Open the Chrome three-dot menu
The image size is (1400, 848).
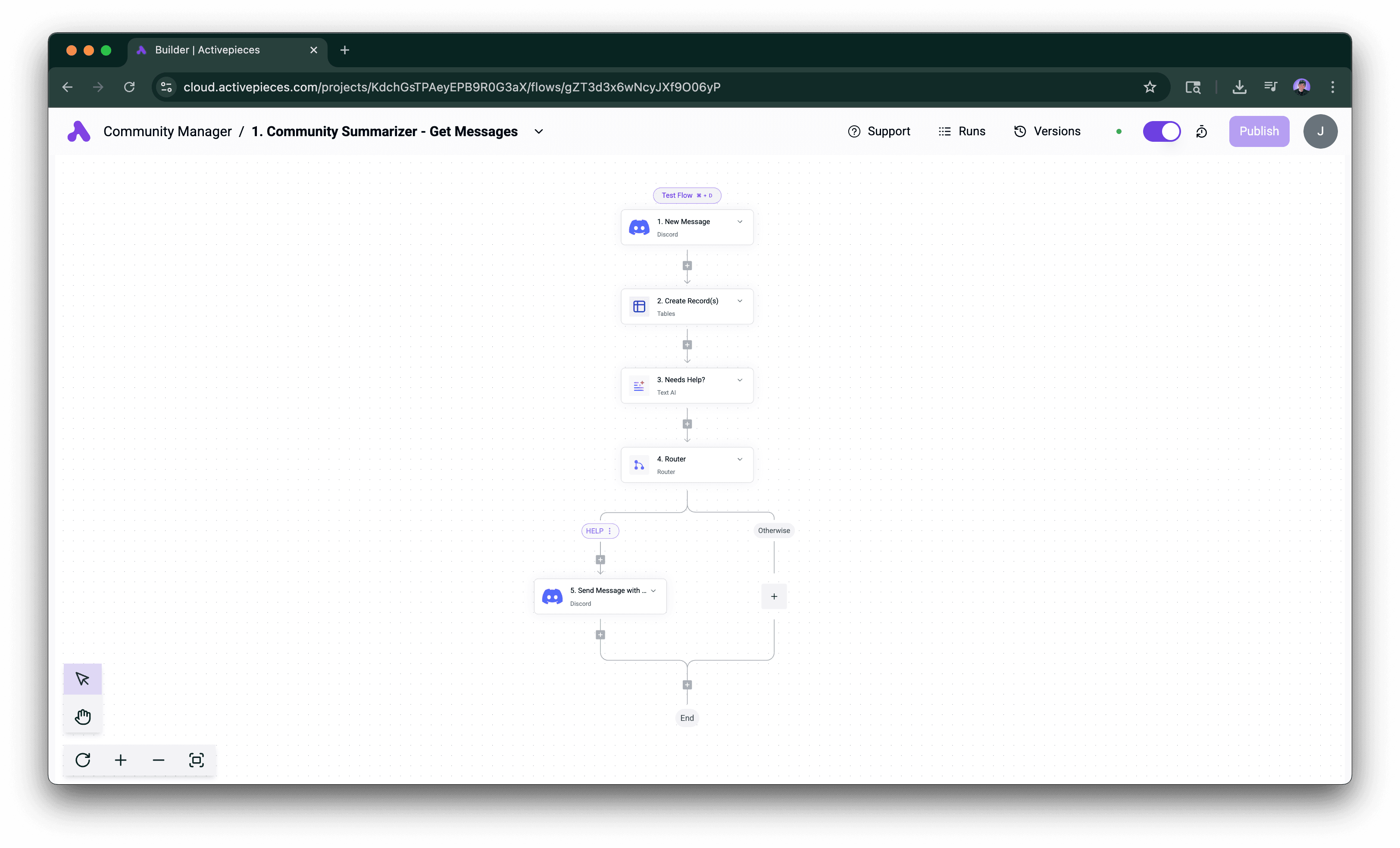coord(1332,87)
